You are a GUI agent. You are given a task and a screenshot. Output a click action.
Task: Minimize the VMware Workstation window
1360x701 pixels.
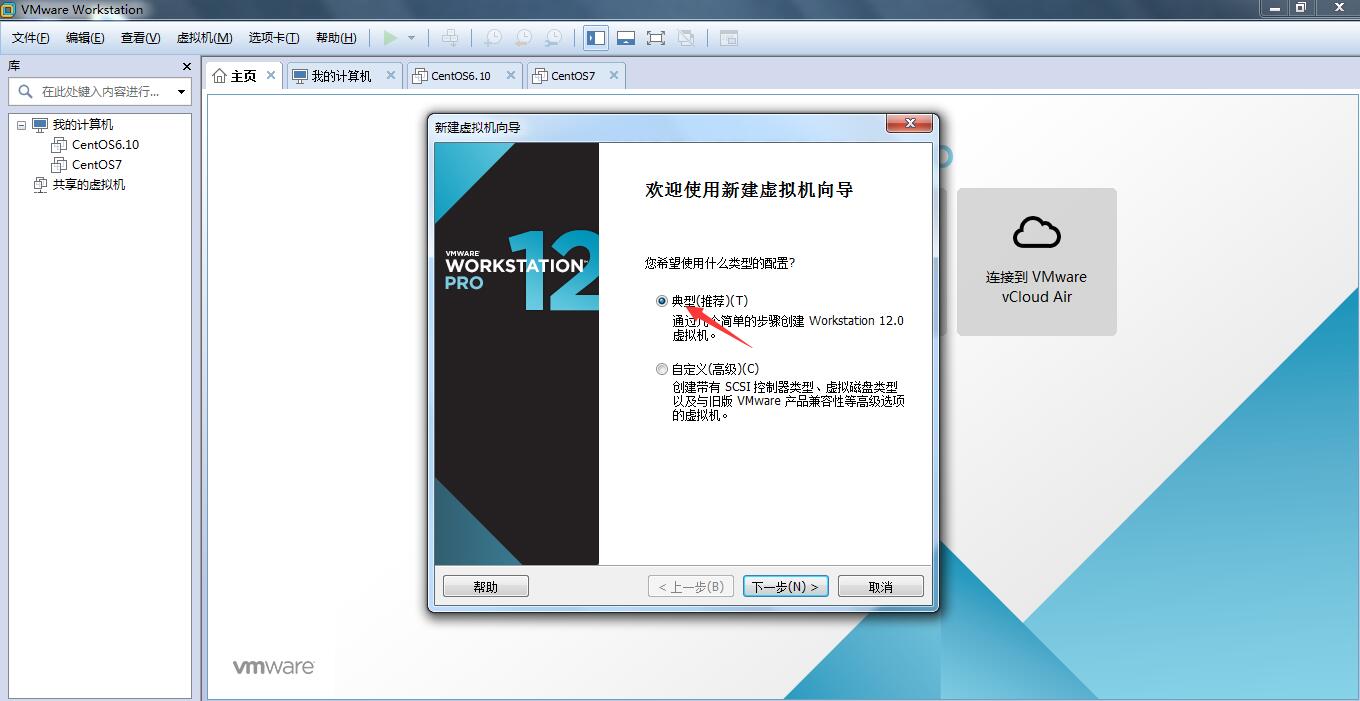coord(1272,8)
